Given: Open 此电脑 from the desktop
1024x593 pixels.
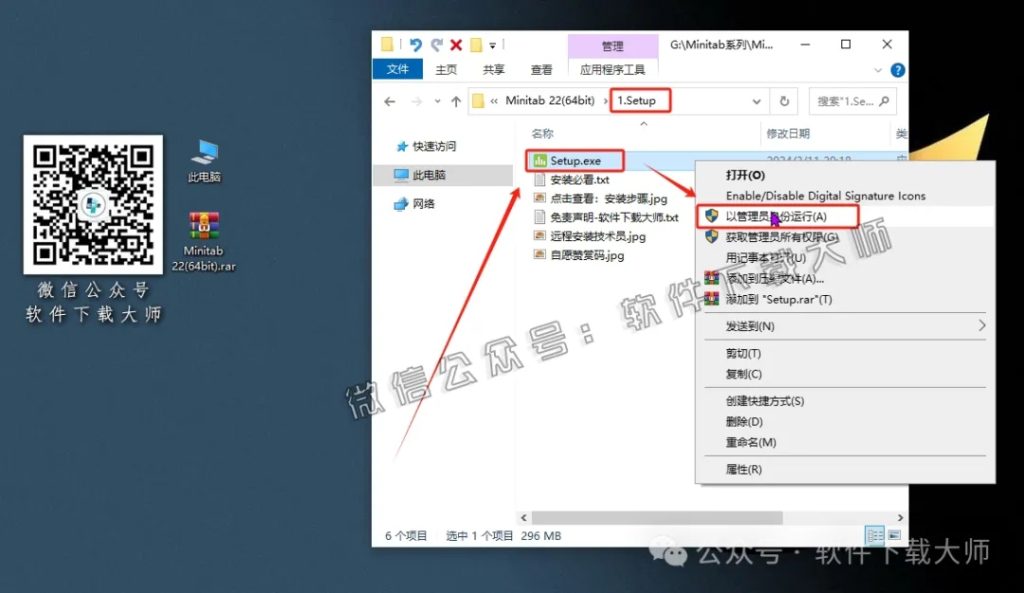Looking at the screenshot, I should pos(205,150).
